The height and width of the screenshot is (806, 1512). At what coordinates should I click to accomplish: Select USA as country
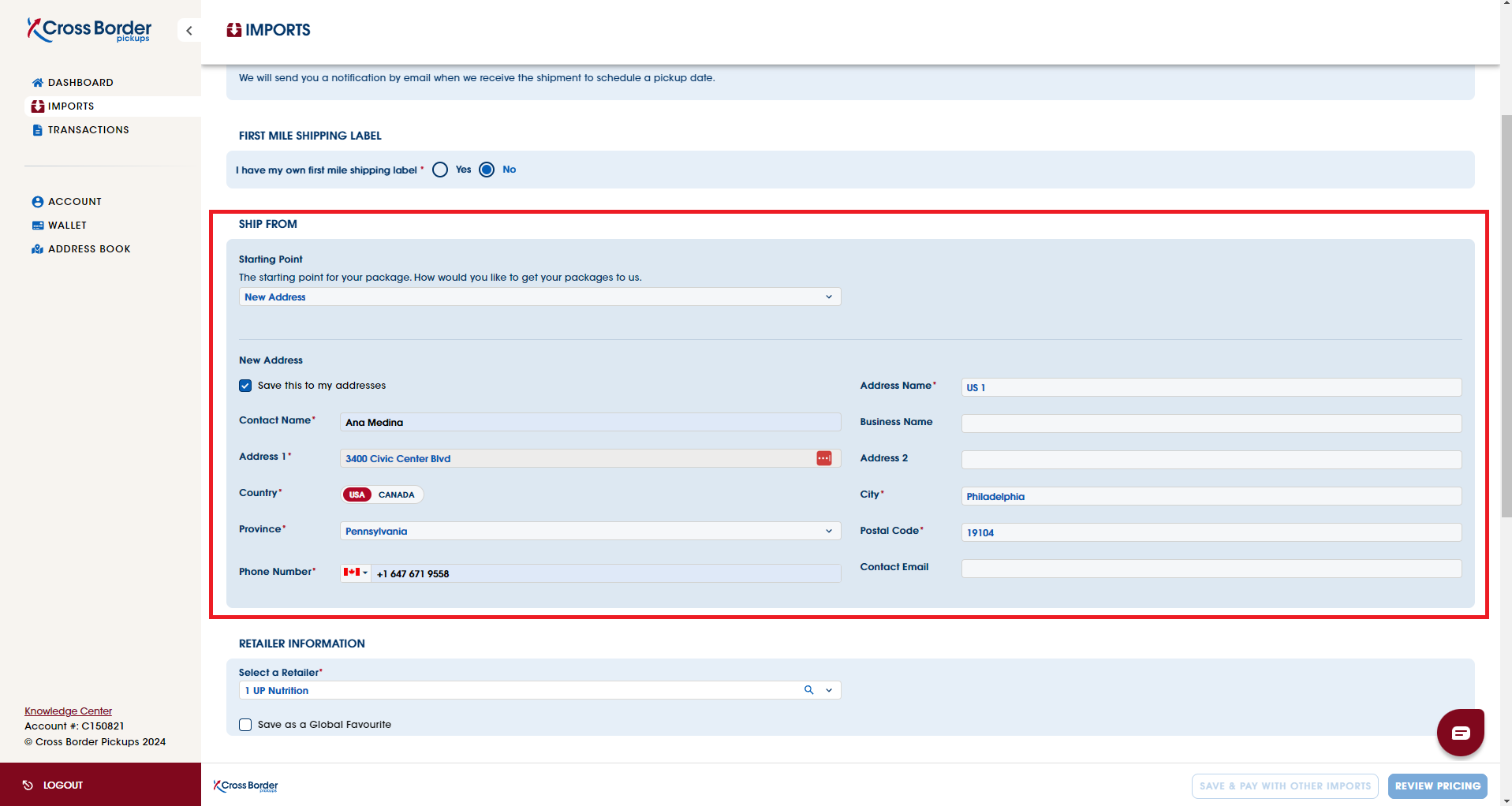pyautogui.click(x=357, y=494)
